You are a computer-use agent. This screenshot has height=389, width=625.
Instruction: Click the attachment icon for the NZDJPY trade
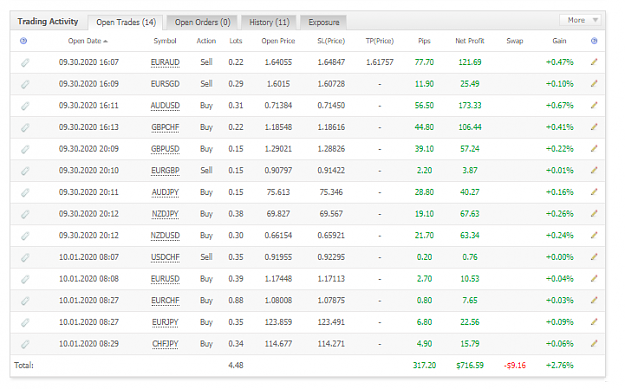tap(25, 214)
